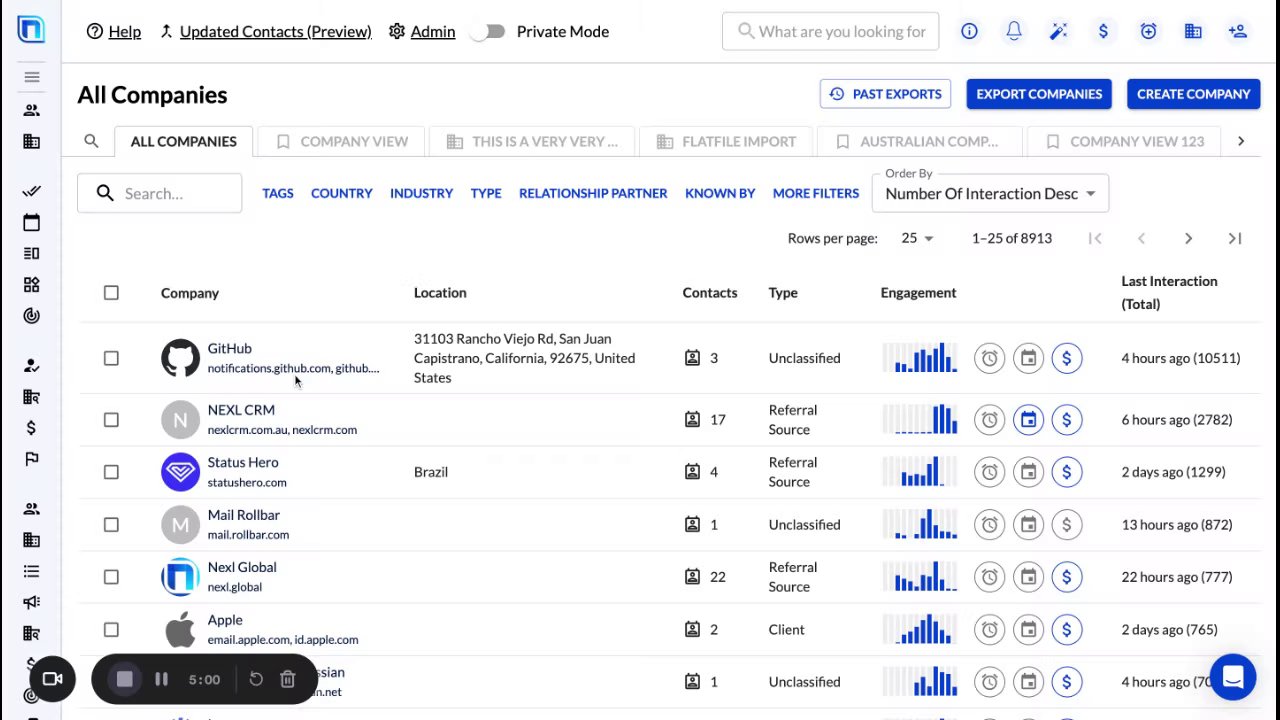Click the notifications bell icon

coord(1014,31)
